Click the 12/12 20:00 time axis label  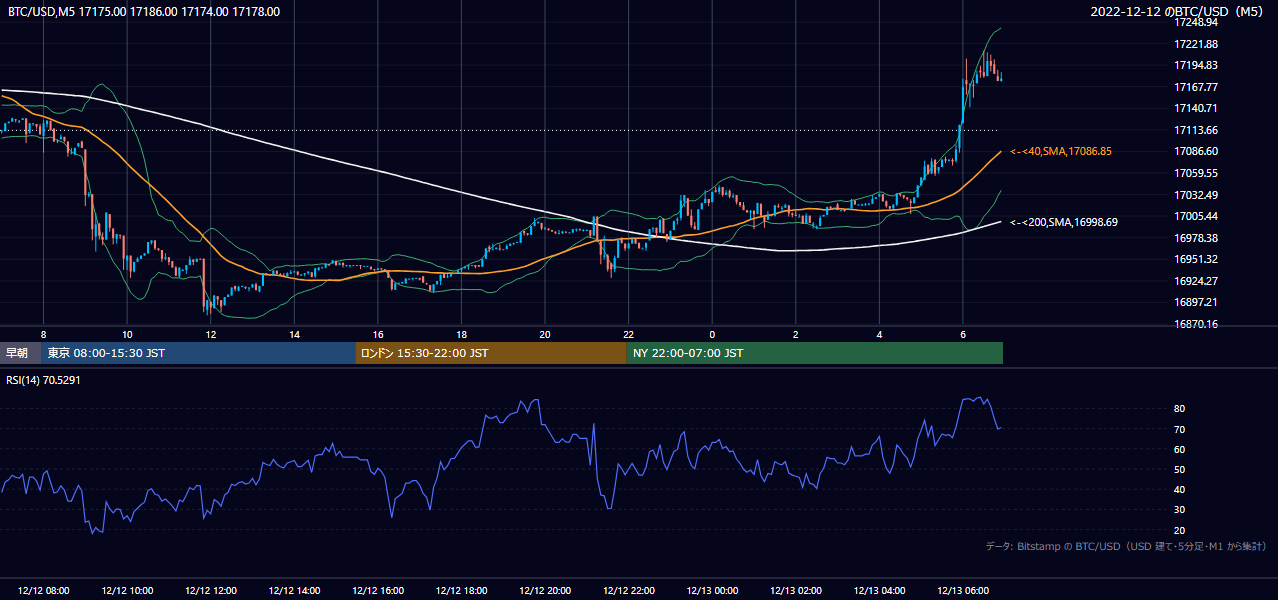tap(545, 591)
